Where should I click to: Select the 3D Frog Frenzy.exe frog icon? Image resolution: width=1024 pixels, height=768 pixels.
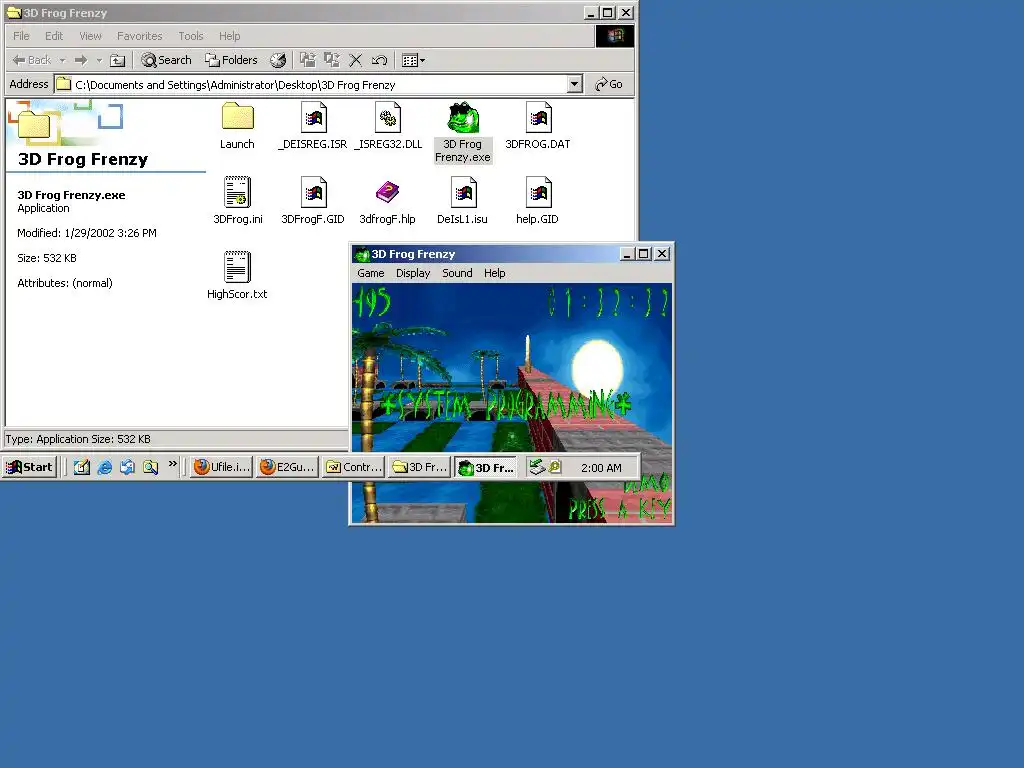(463, 118)
